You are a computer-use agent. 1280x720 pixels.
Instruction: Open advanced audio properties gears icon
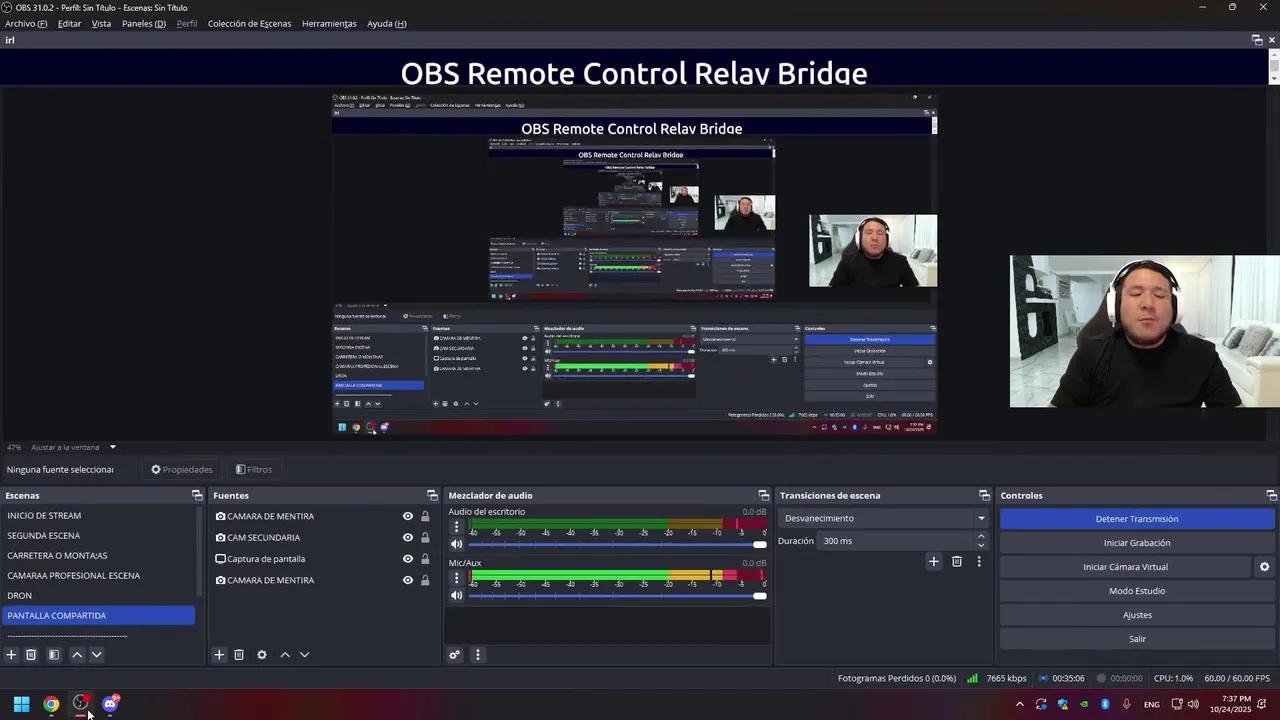(x=454, y=655)
